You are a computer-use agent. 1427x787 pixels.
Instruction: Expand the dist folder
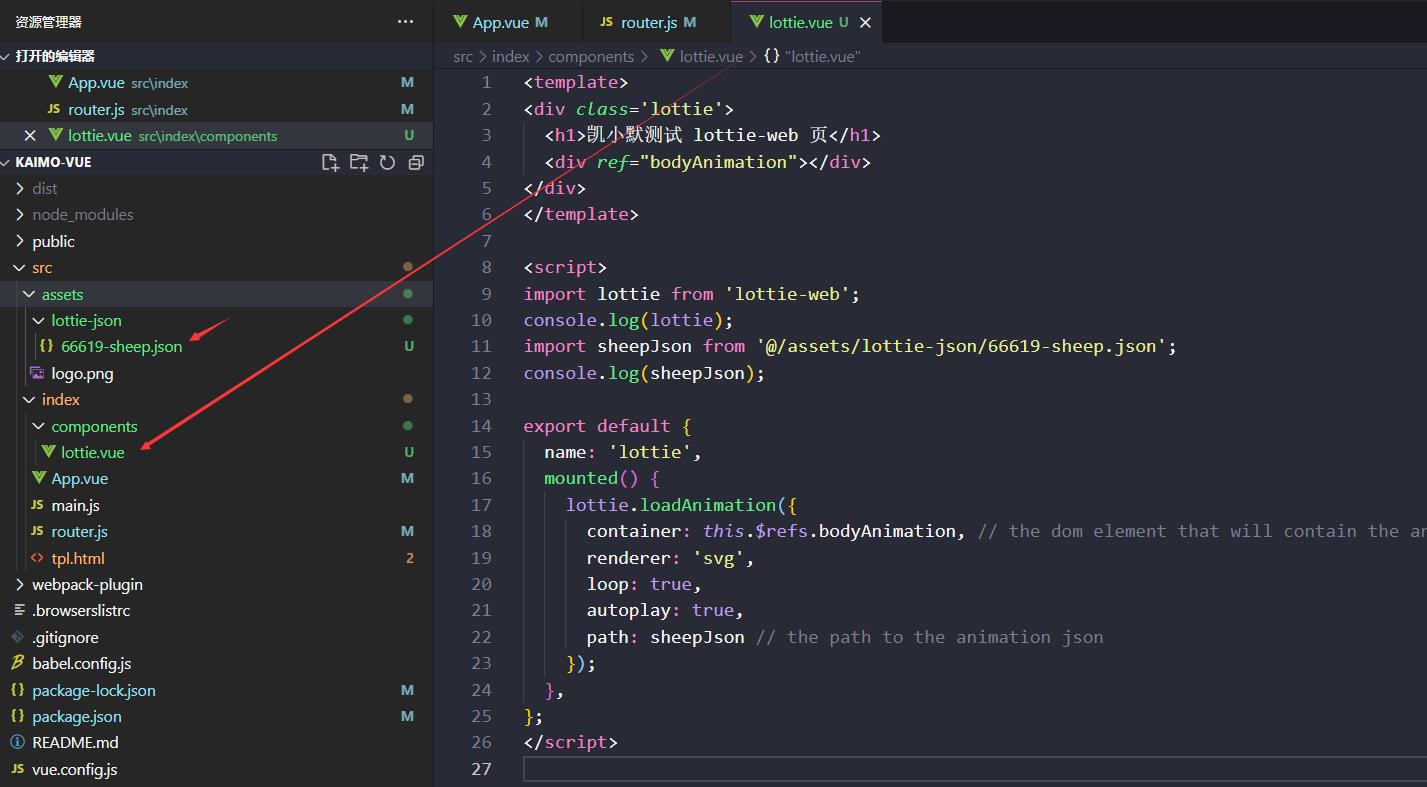216,188
